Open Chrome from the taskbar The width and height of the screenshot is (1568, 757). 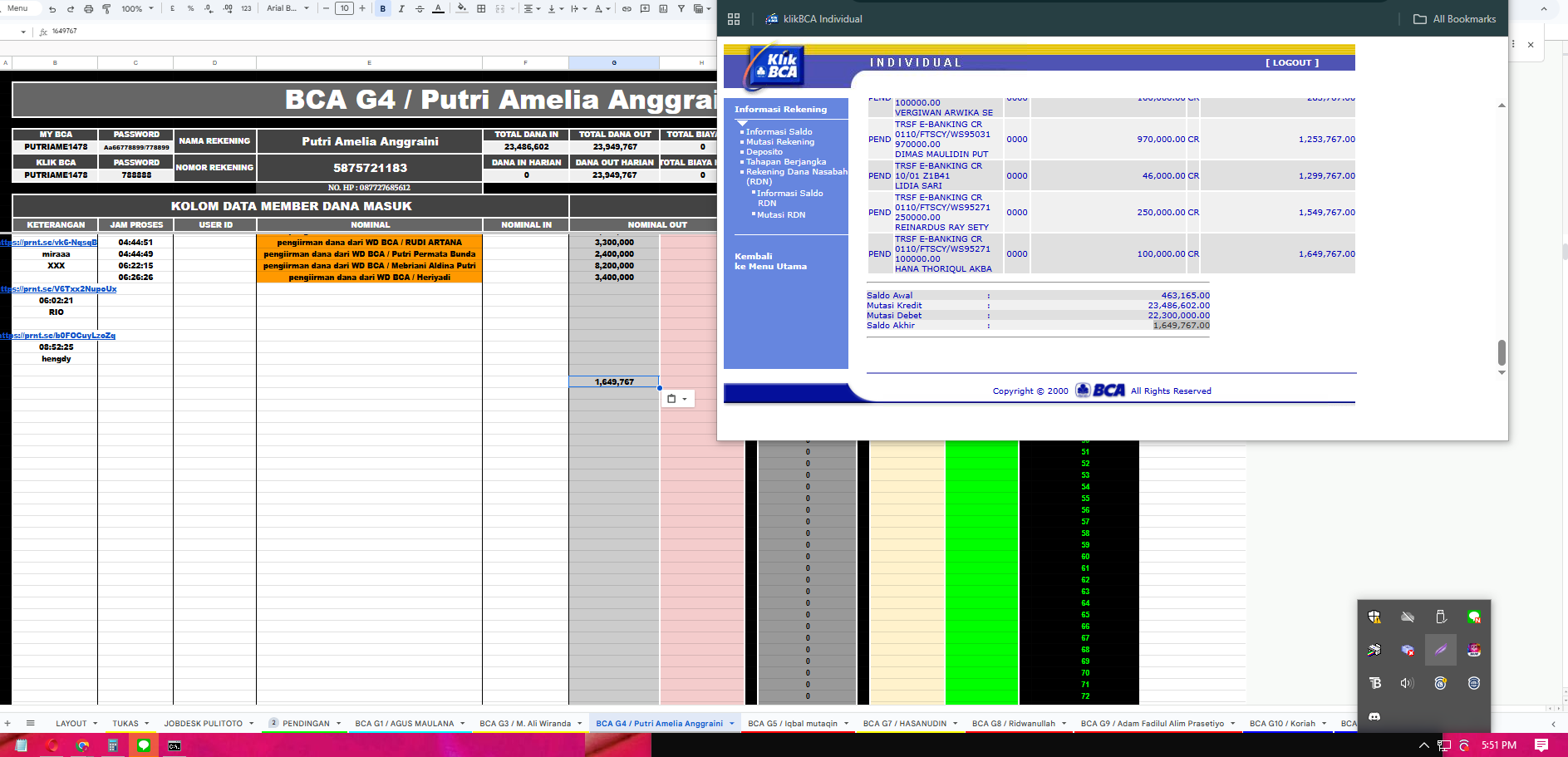pyautogui.click(x=82, y=745)
